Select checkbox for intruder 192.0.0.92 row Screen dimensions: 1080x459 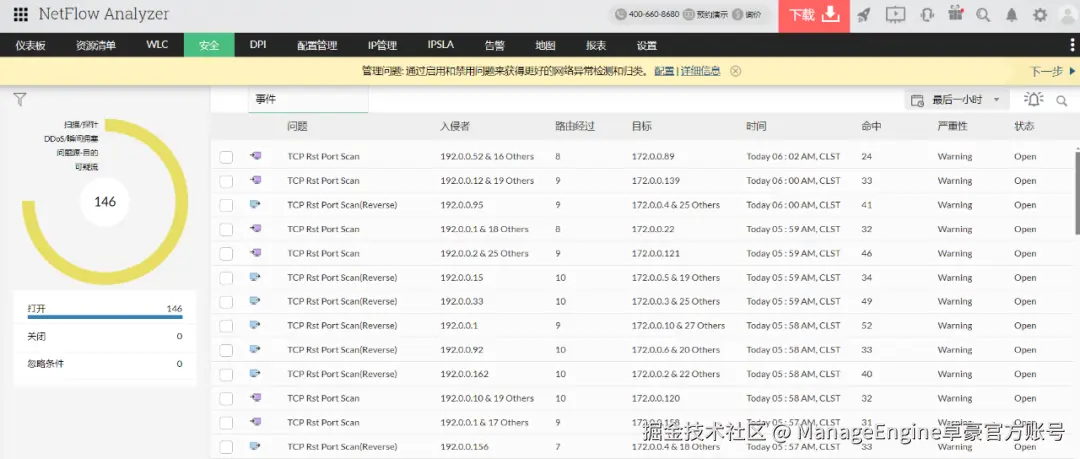click(226, 350)
